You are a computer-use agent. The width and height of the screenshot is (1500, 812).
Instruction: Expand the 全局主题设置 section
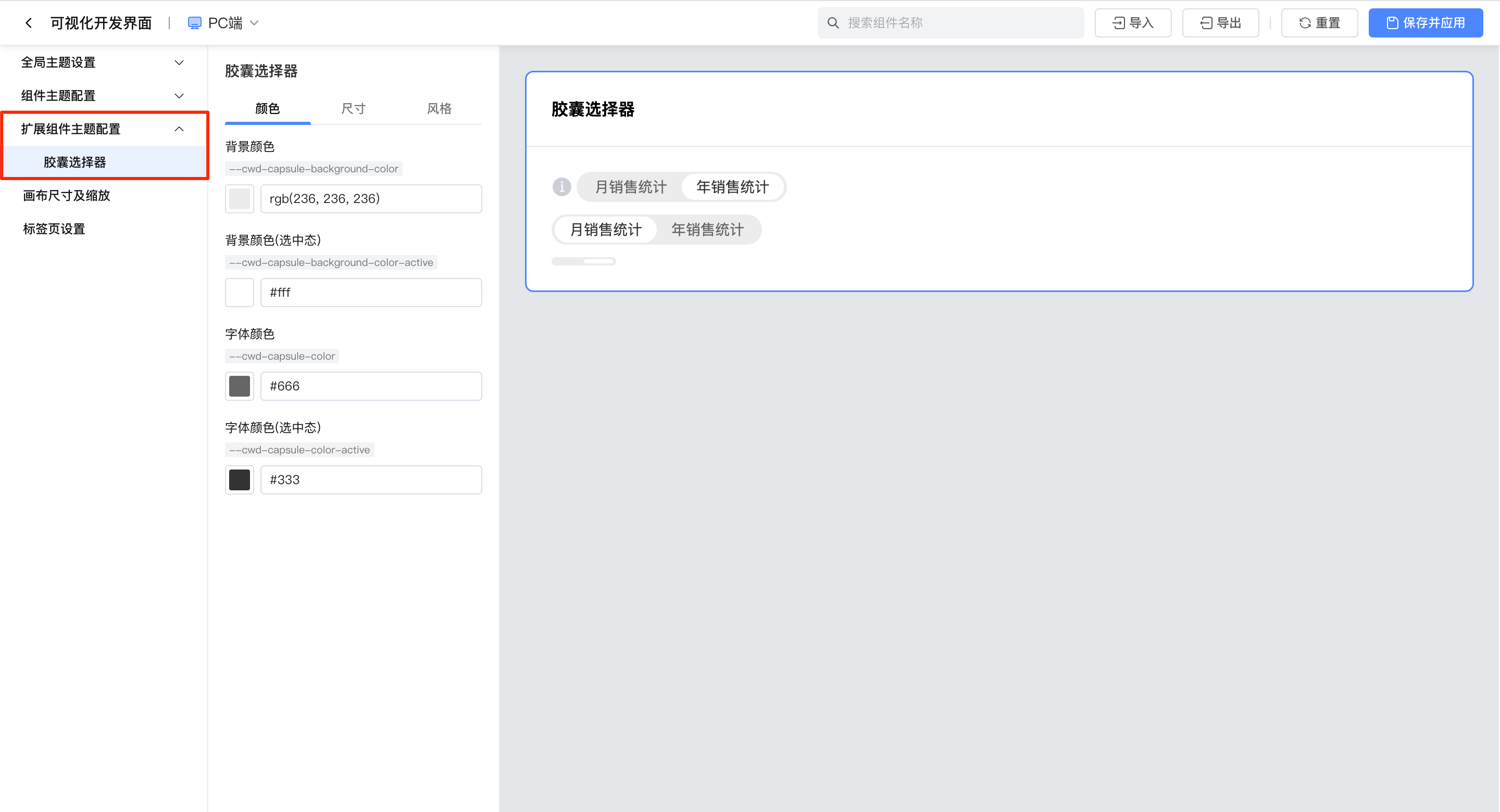(x=104, y=62)
